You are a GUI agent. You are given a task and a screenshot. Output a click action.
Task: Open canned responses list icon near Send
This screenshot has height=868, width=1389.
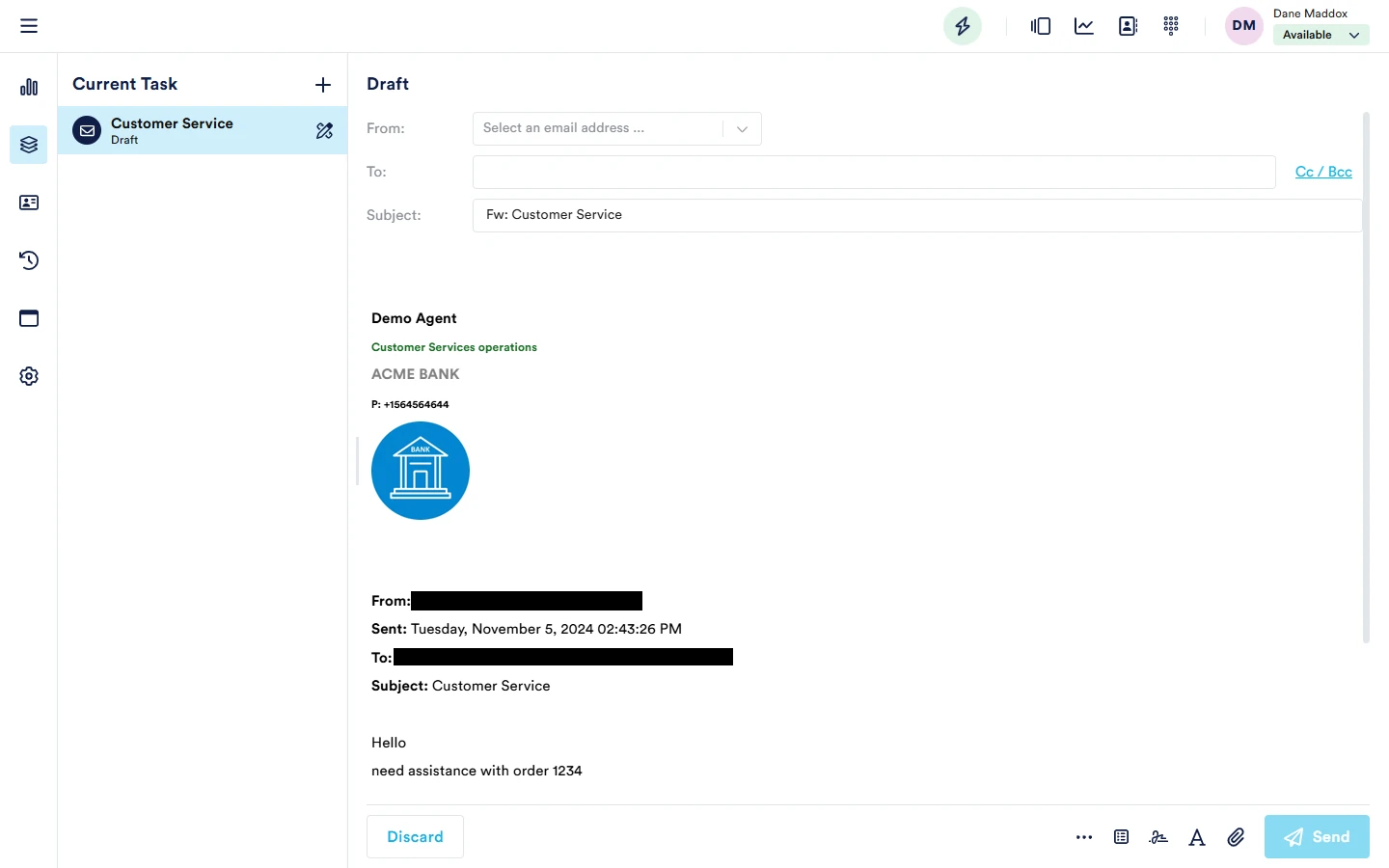pos(1121,837)
